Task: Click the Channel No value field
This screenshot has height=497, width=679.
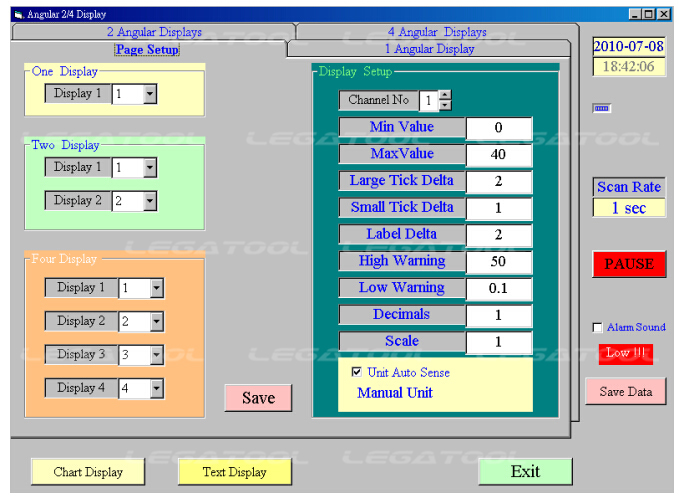Action: point(429,100)
